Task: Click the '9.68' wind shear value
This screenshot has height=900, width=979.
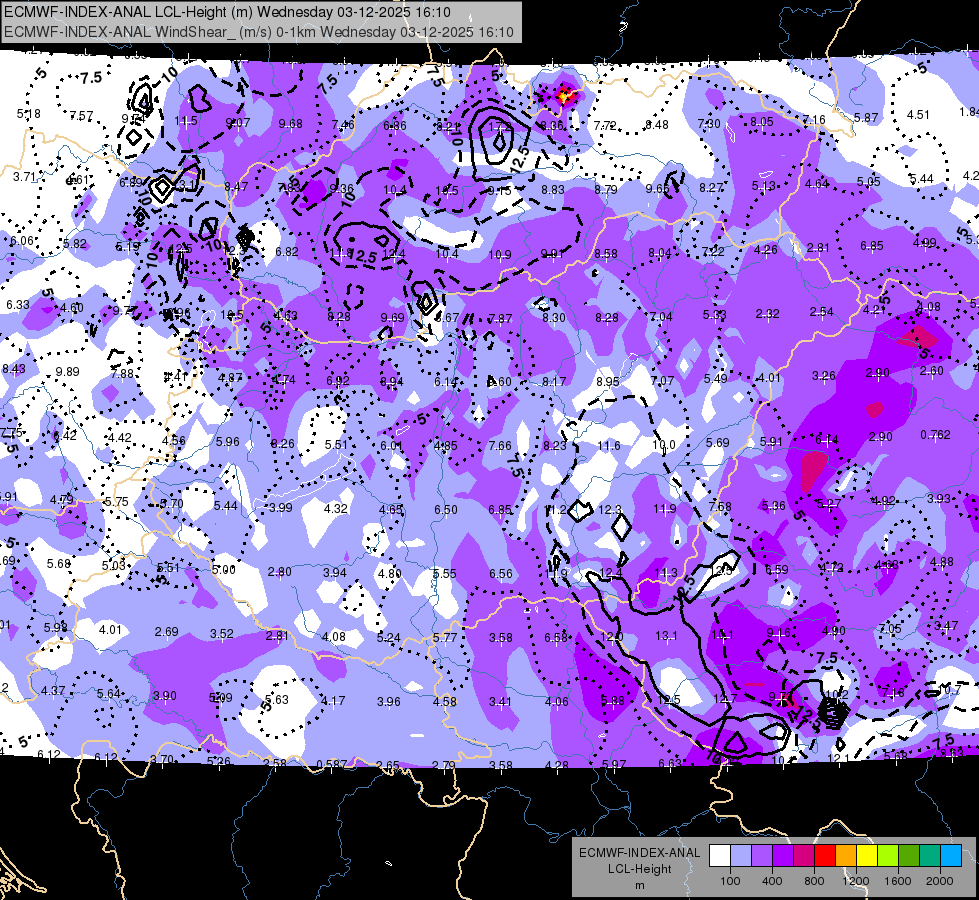Action: tap(290, 124)
